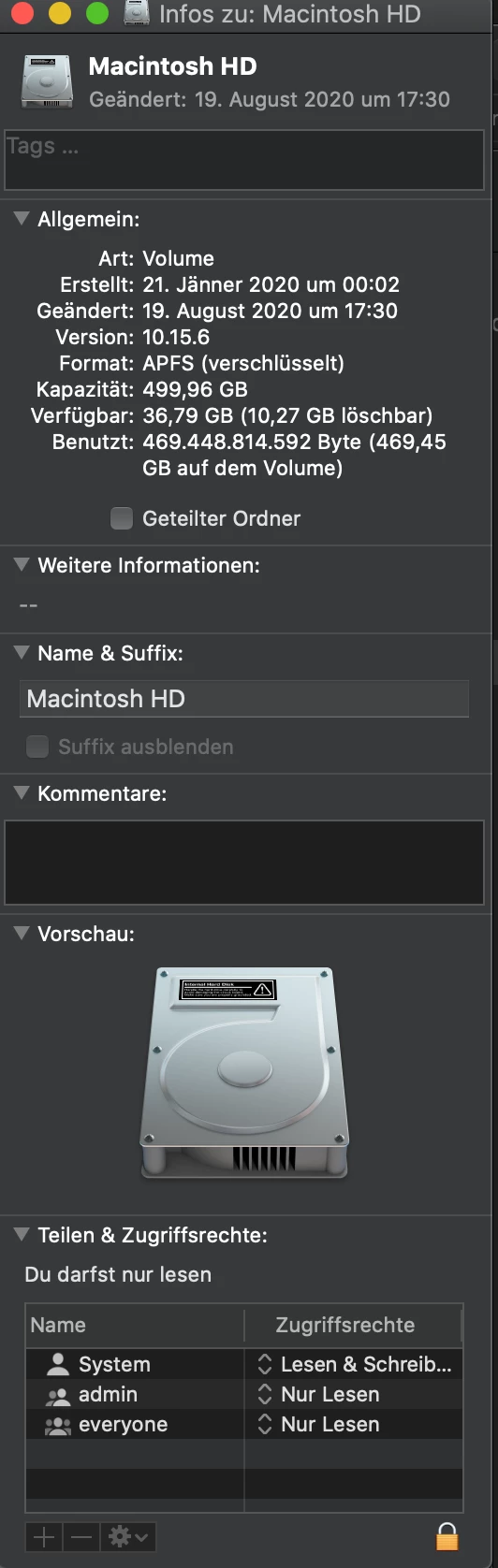Collapse the Allgemein section
Image resolution: width=498 pixels, height=1568 pixels.
pos(22,219)
